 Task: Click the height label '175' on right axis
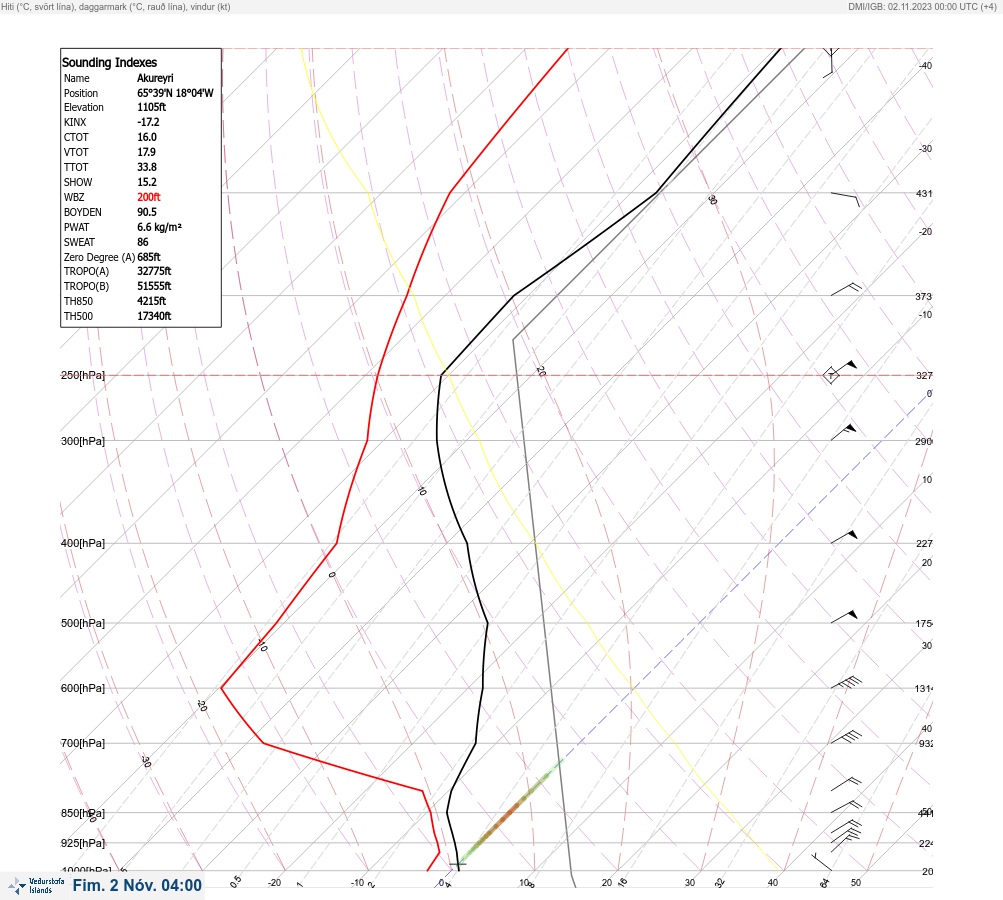pyautogui.click(x=924, y=623)
